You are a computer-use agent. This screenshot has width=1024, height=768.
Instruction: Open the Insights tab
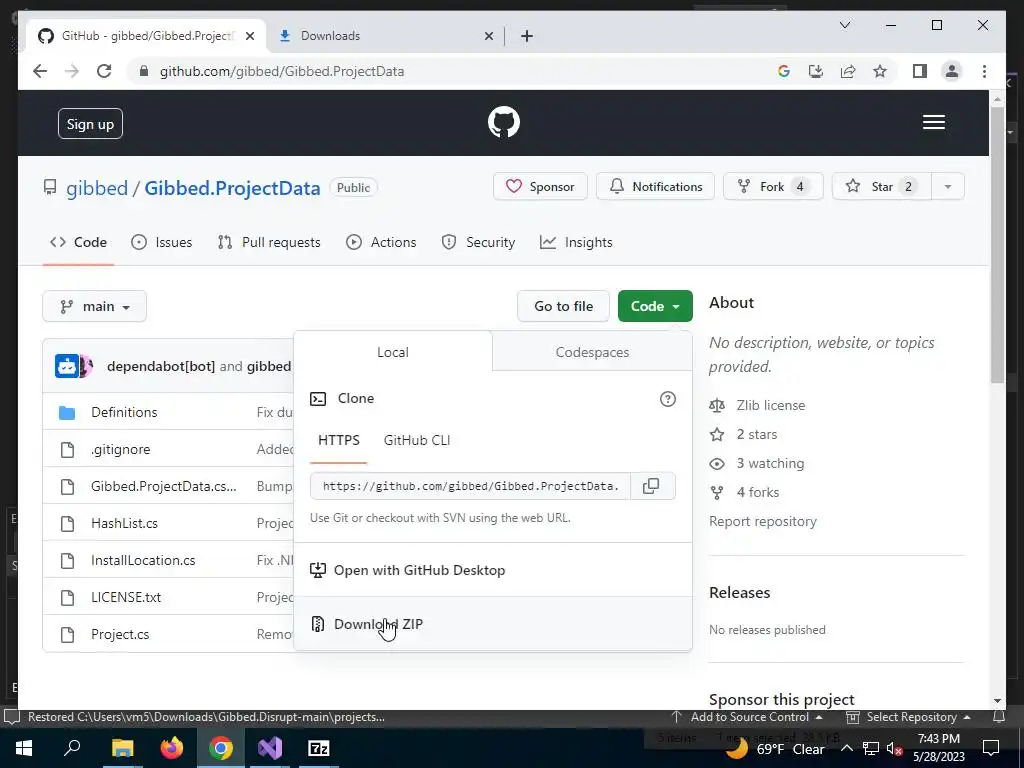pyautogui.click(x=576, y=242)
